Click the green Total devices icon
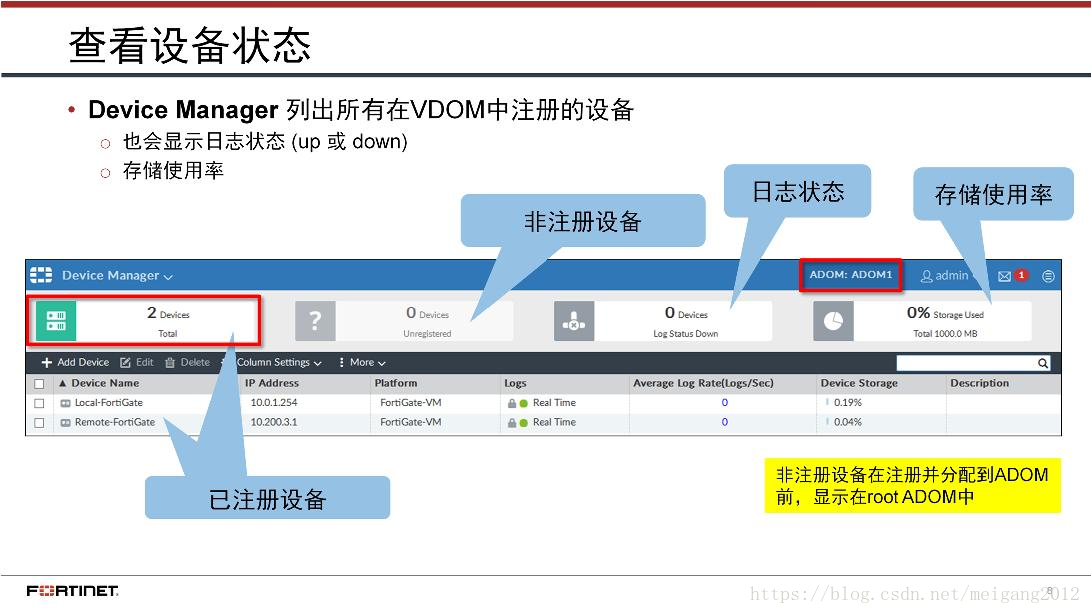 tap(56, 321)
